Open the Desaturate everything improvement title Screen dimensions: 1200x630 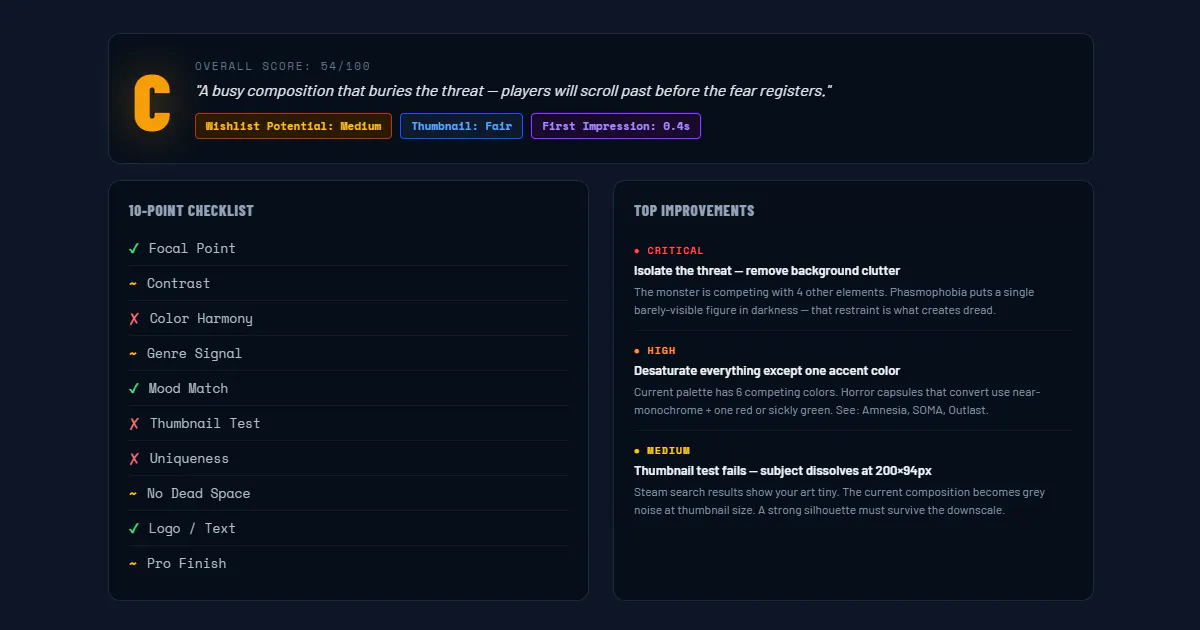click(x=767, y=371)
